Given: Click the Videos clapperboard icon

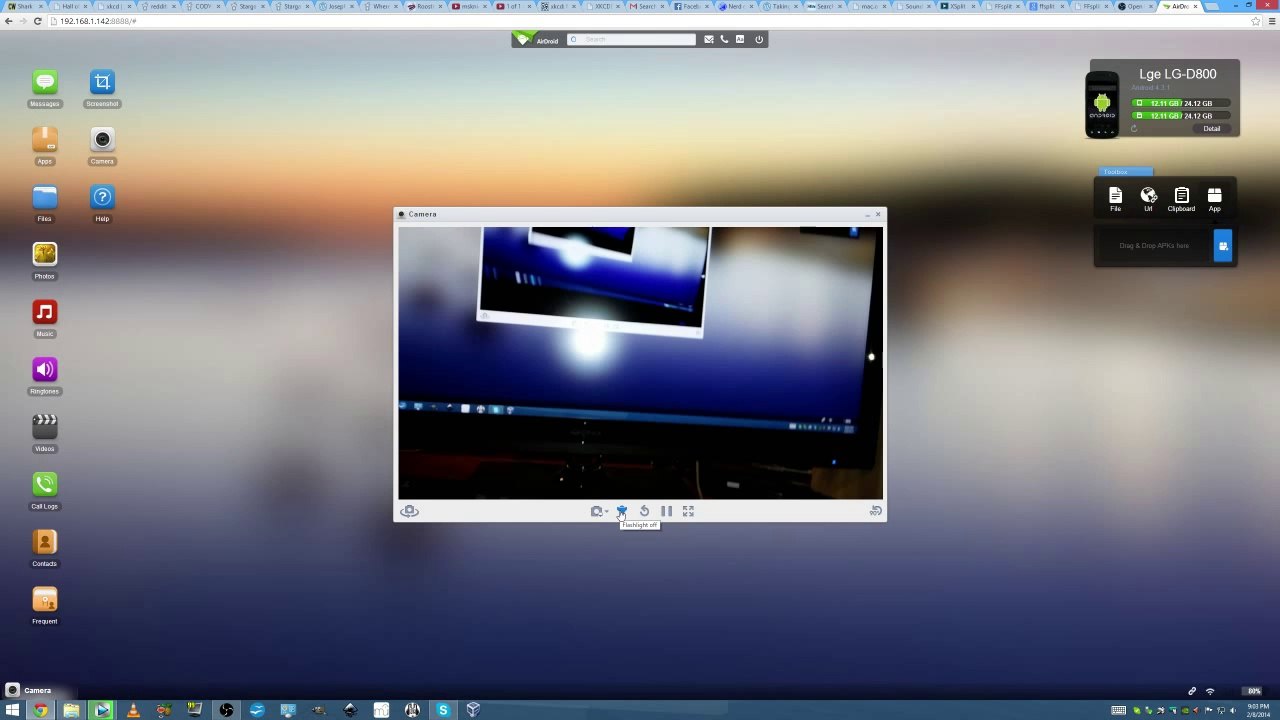Looking at the screenshot, I should pyautogui.click(x=44, y=427).
